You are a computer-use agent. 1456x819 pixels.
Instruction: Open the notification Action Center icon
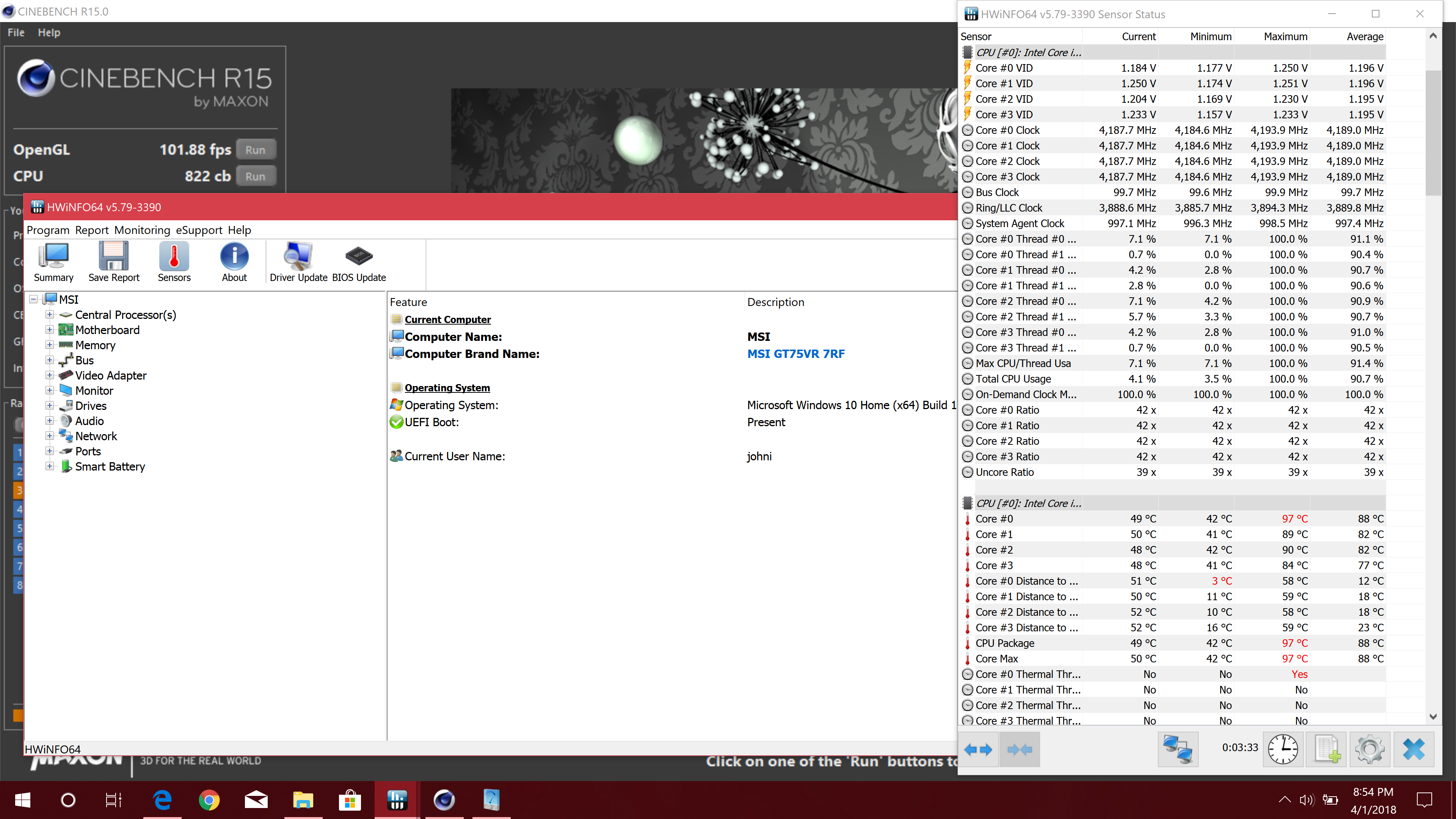pos(1425,800)
